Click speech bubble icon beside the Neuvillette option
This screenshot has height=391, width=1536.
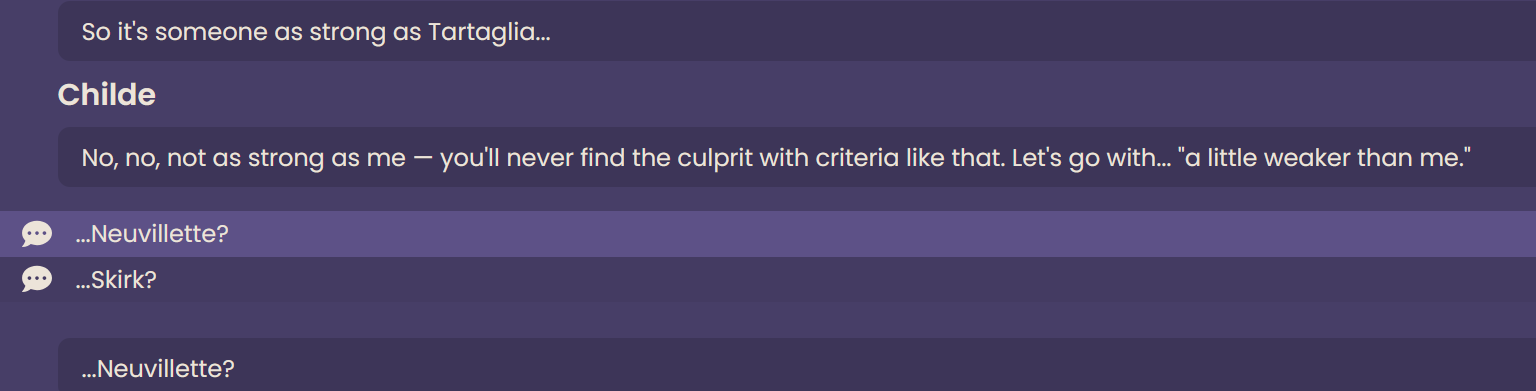click(37, 234)
